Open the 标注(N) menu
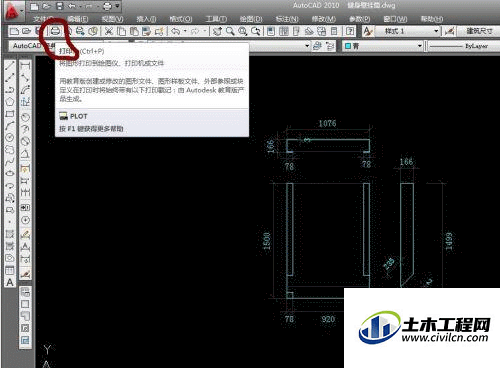Viewport: 500px width, 368px height. coord(286,19)
